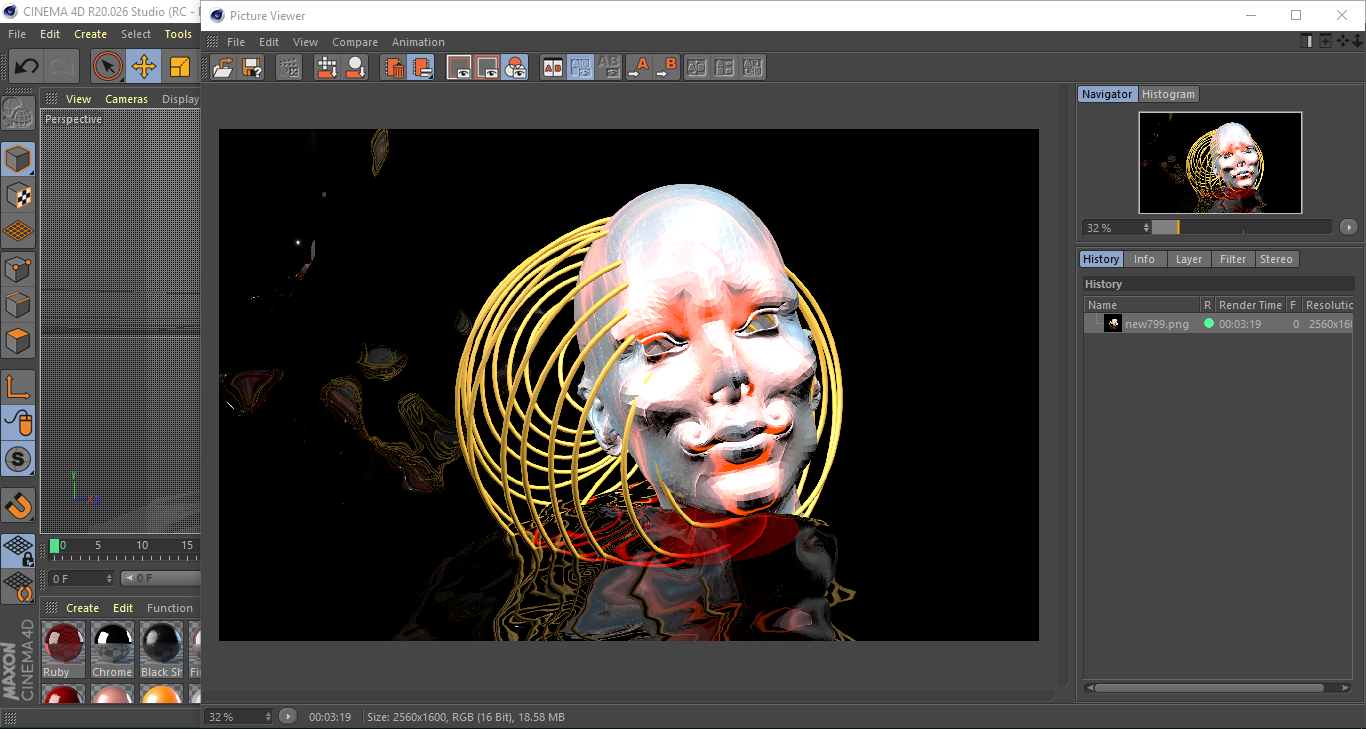Click the Planar Workplane rotating grid icon
This screenshot has height=729, width=1366.
pyautogui.click(x=18, y=586)
